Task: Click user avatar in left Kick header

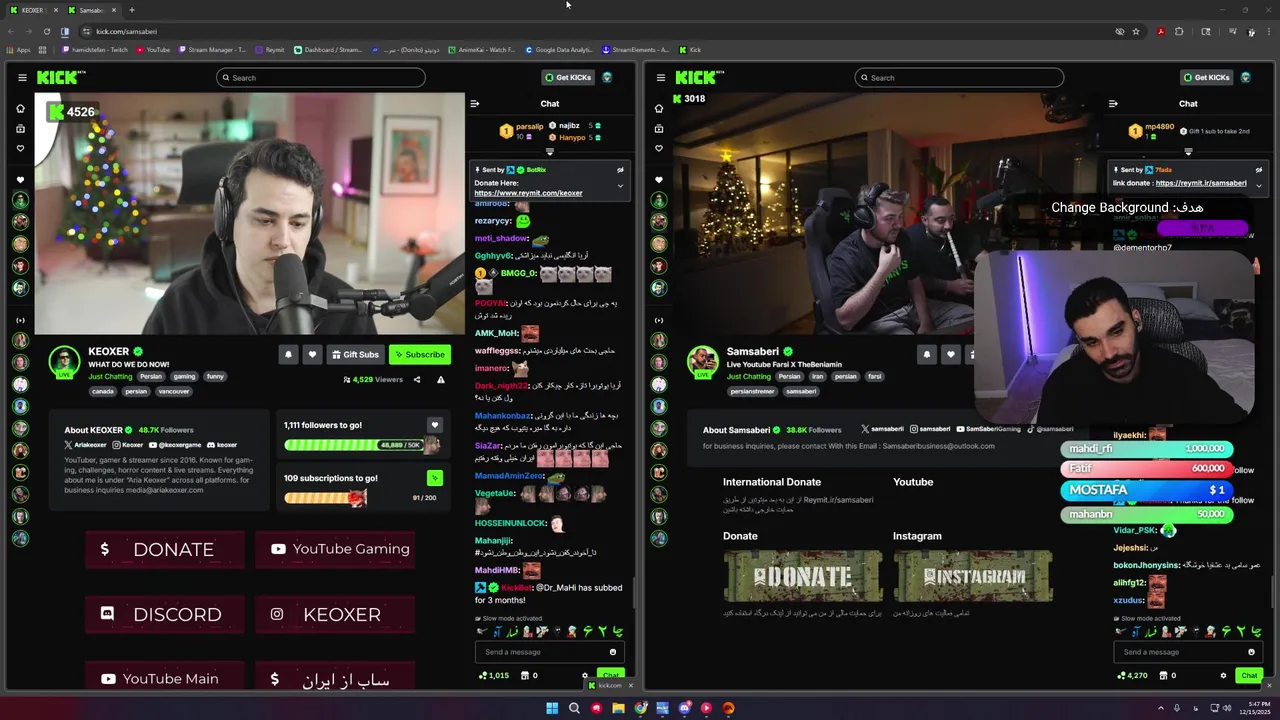Action: click(607, 77)
